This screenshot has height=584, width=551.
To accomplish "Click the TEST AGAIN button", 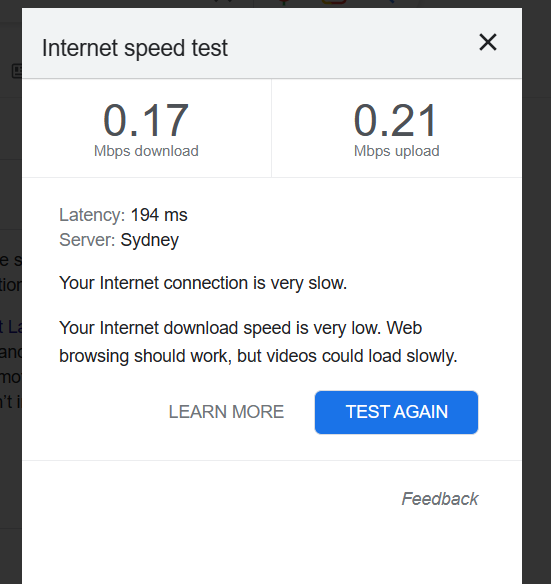I will pyautogui.click(x=396, y=412).
